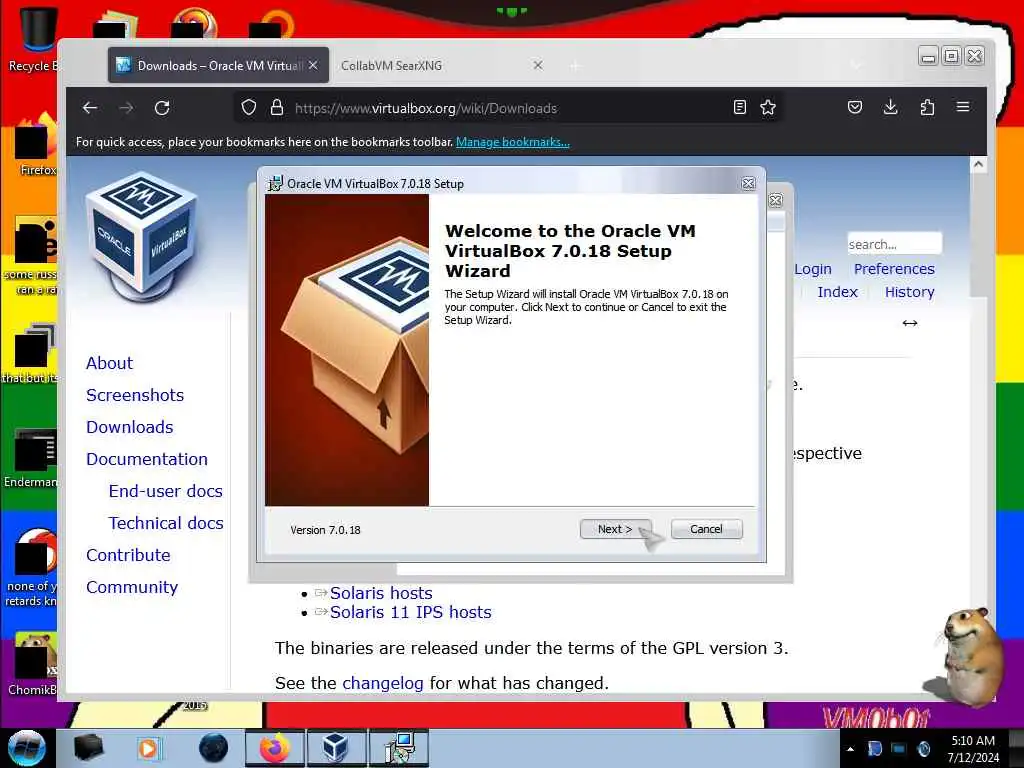This screenshot has width=1024, height=768.
Task: Click the double-headed arrow width toggle
Action: coord(910,323)
